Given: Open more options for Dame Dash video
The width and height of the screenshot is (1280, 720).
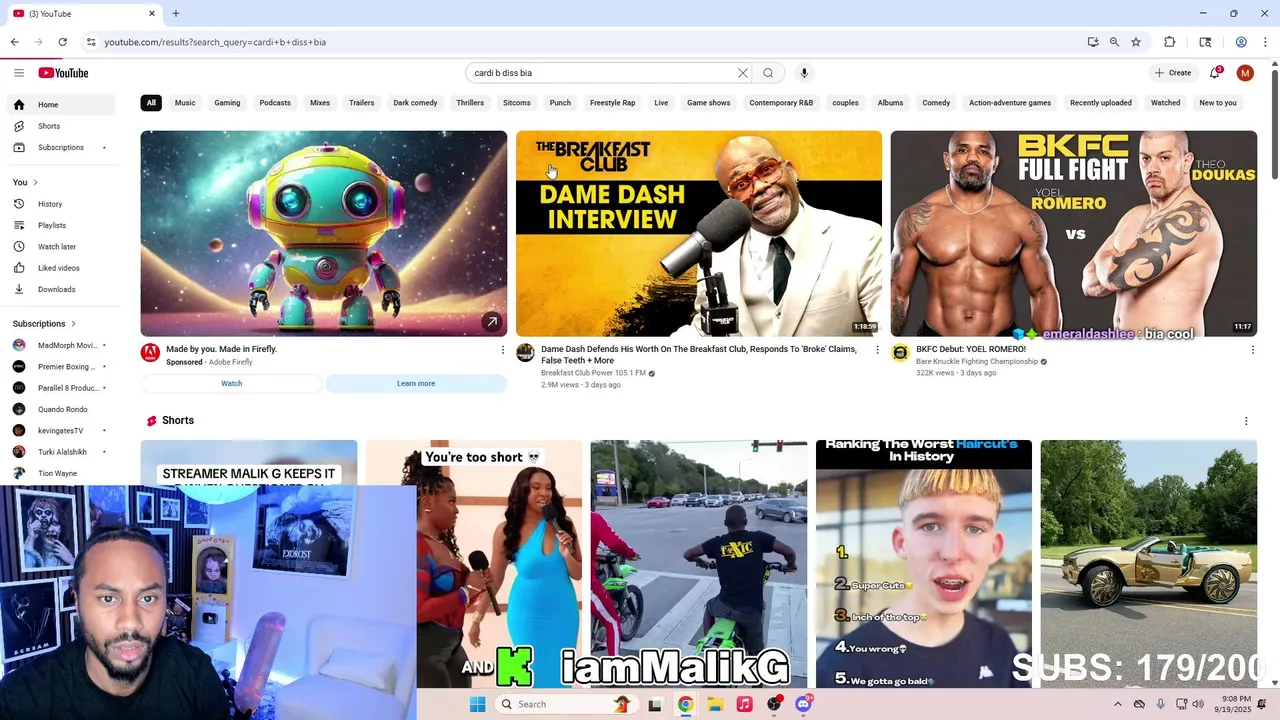Looking at the screenshot, I should [x=877, y=350].
